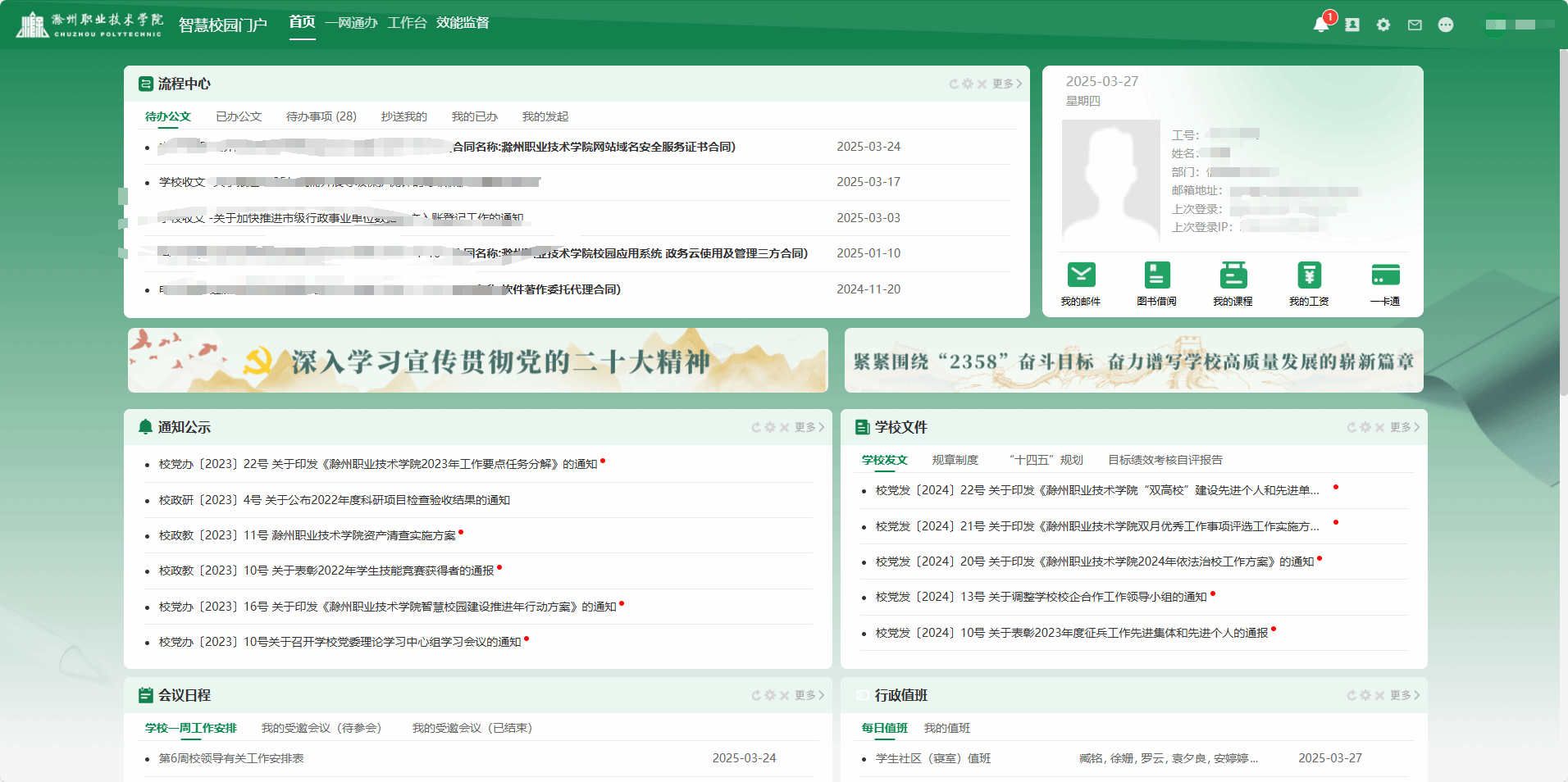Viewport: 1568px width, 782px height.
Task: Open the 图书借阅 shortcut icon
Action: (1156, 275)
